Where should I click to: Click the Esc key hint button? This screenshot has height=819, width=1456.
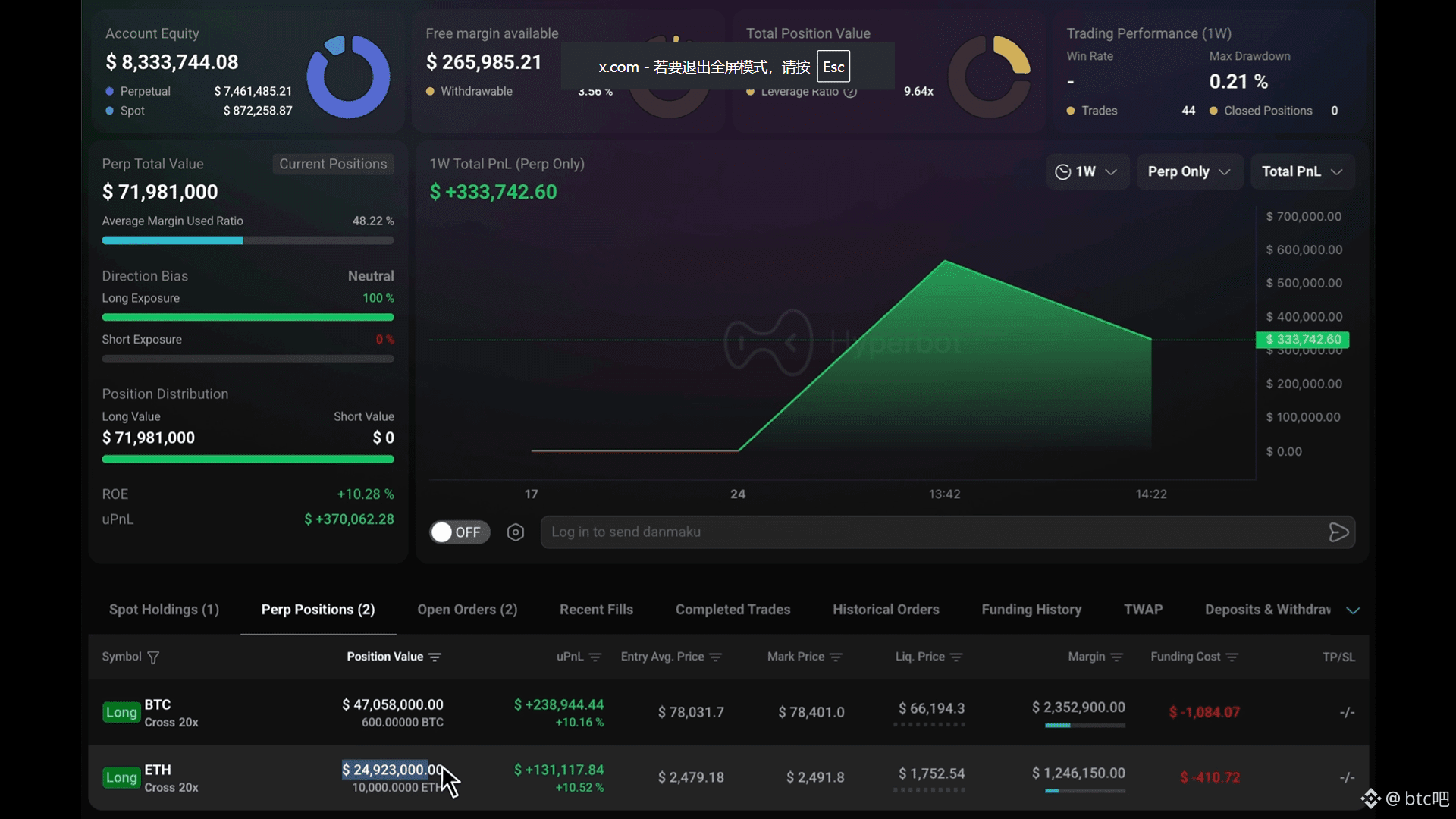click(x=833, y=67)
